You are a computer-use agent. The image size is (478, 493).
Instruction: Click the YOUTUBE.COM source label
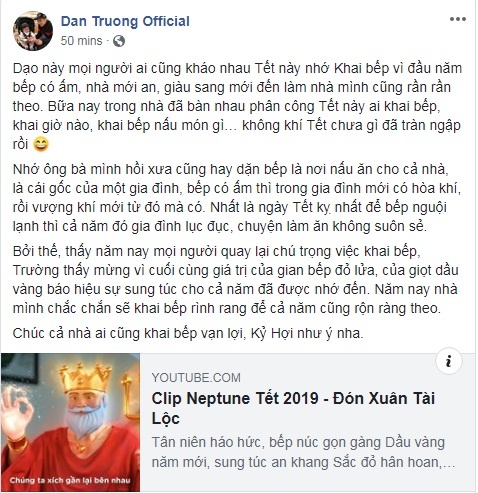pyautogui.click(x=196, y=378)
